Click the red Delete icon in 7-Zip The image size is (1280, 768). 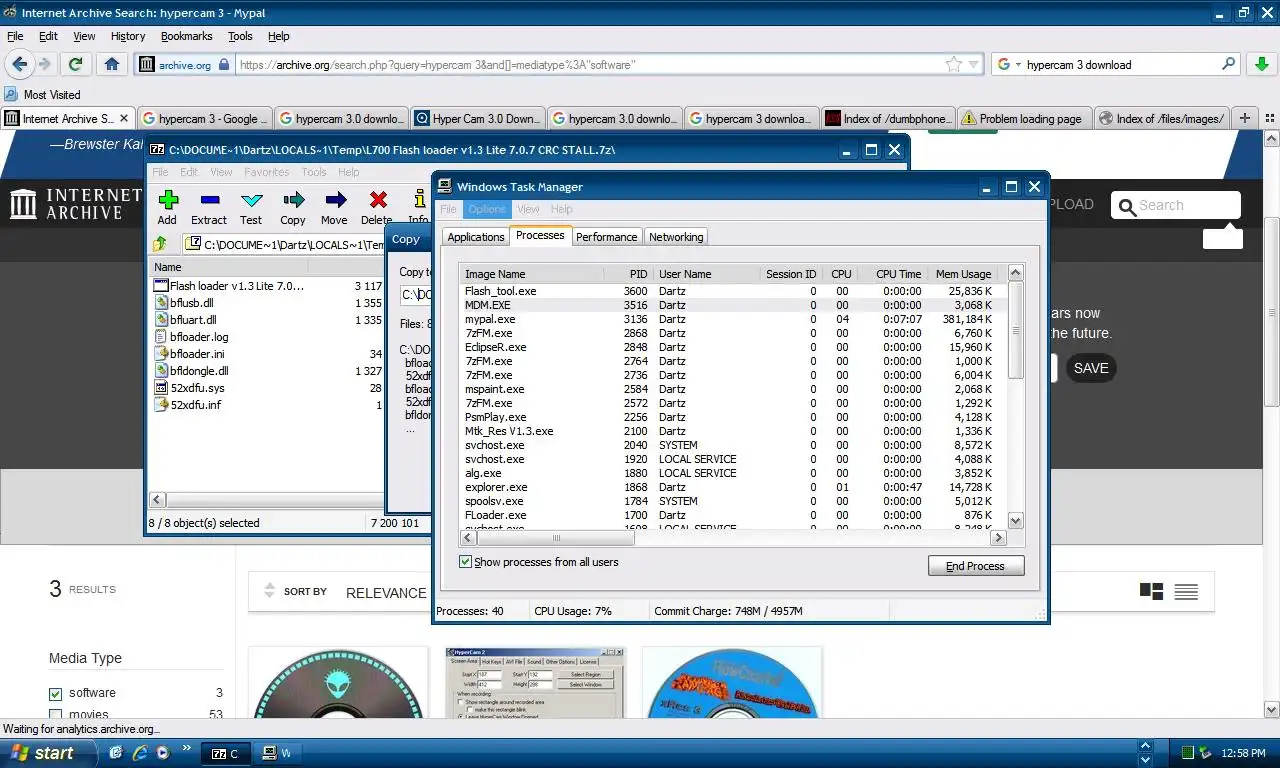click(377, 207)
